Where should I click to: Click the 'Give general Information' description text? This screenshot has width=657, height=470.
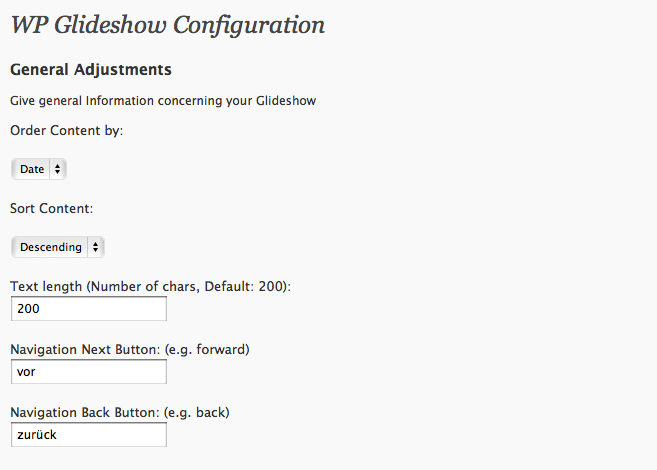coord(163,100)
